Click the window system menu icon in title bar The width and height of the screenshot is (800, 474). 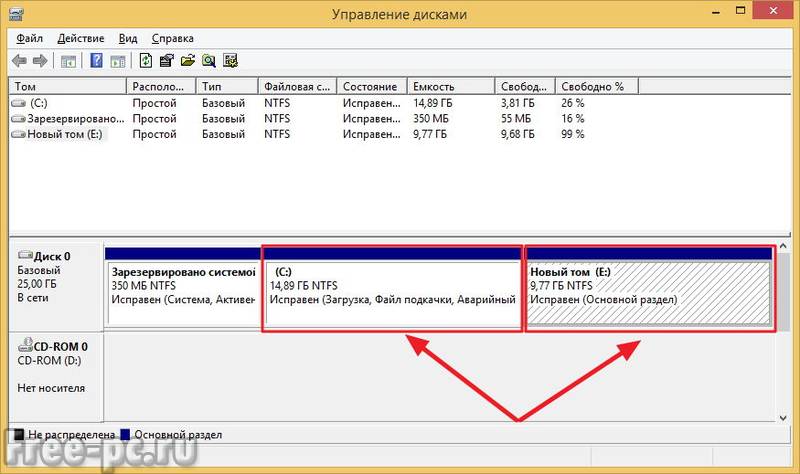tap(16, 13)
